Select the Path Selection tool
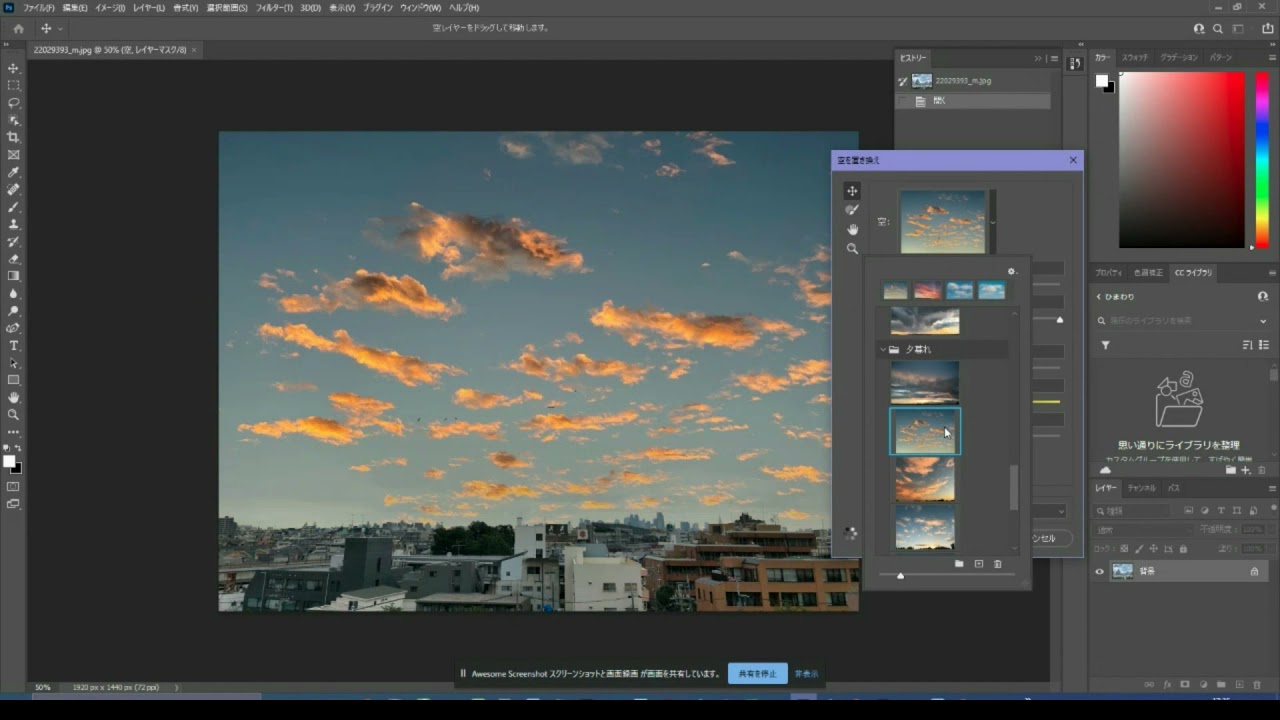The width and height of the screenshot is (1280, 720). 13,363
